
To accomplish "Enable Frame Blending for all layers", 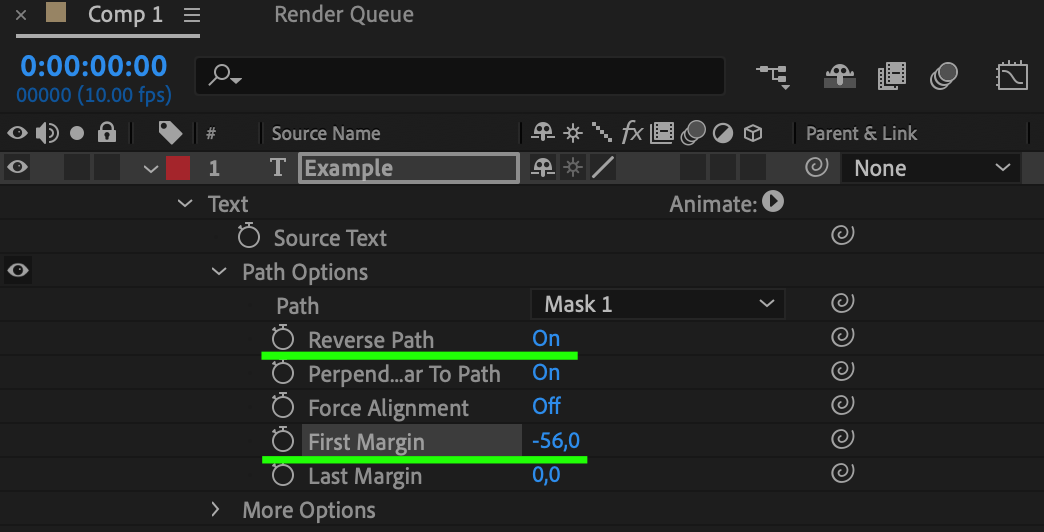I will click(892, 77).
